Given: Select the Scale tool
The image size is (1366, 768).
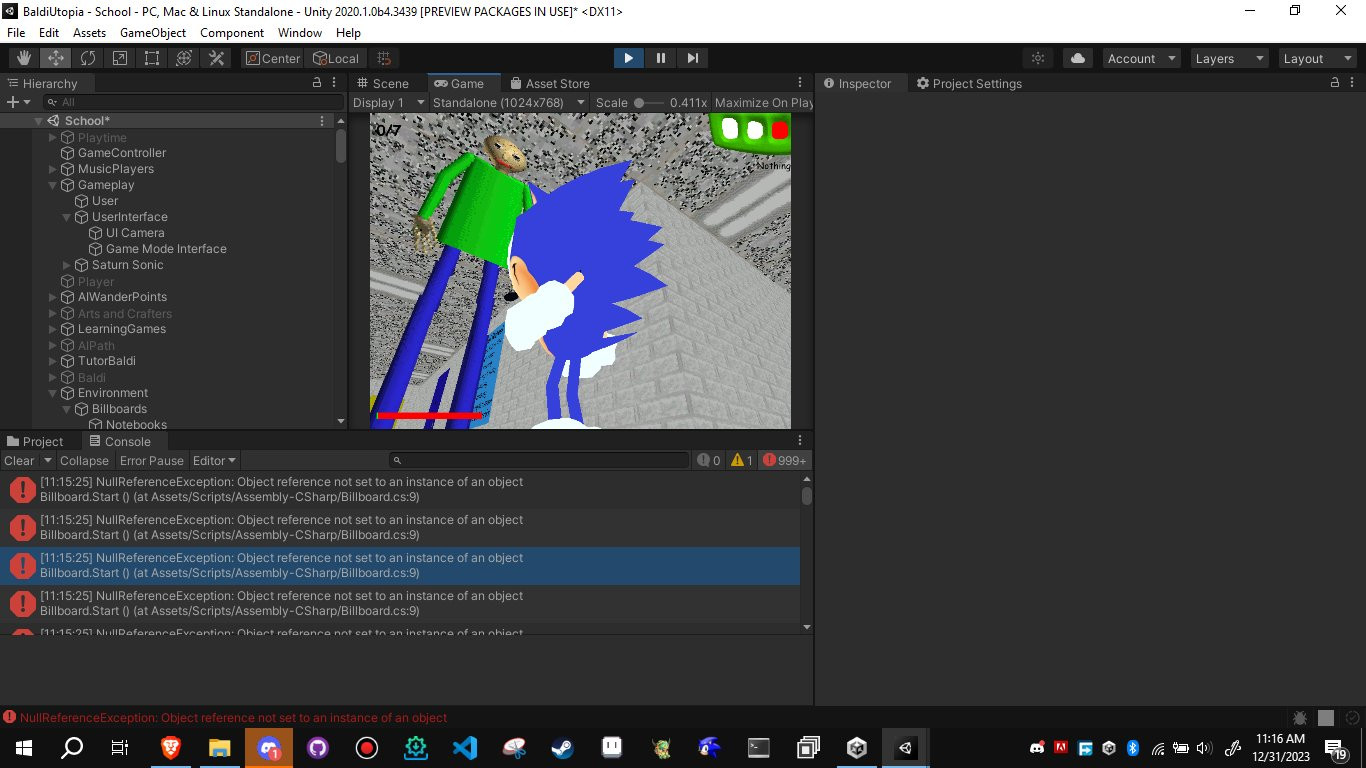Looking at the screenshot, I should tap(120, 58).
